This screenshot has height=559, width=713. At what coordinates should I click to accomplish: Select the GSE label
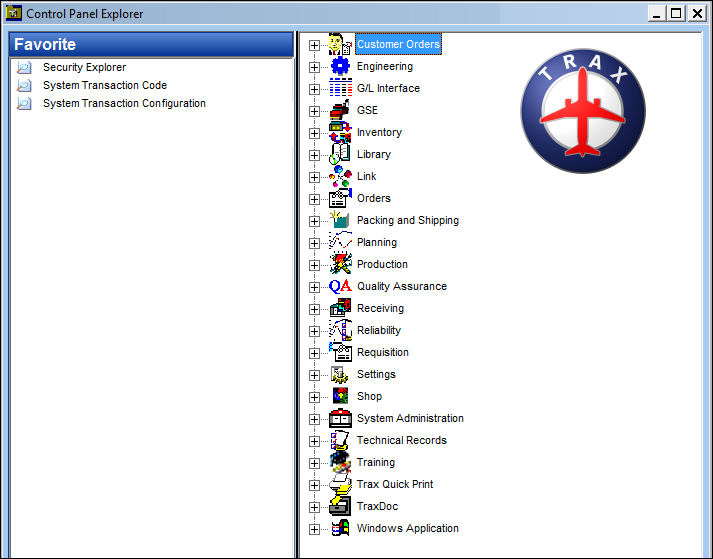click(367, 110)
